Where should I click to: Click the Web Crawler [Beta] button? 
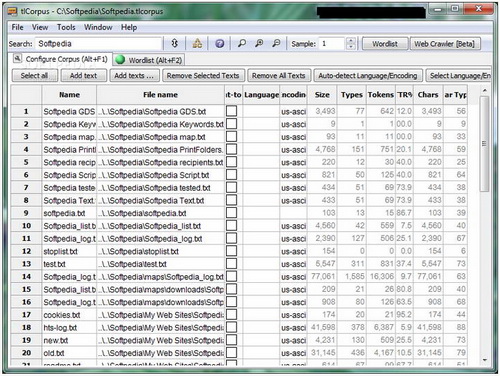click(x=444, y=44)
